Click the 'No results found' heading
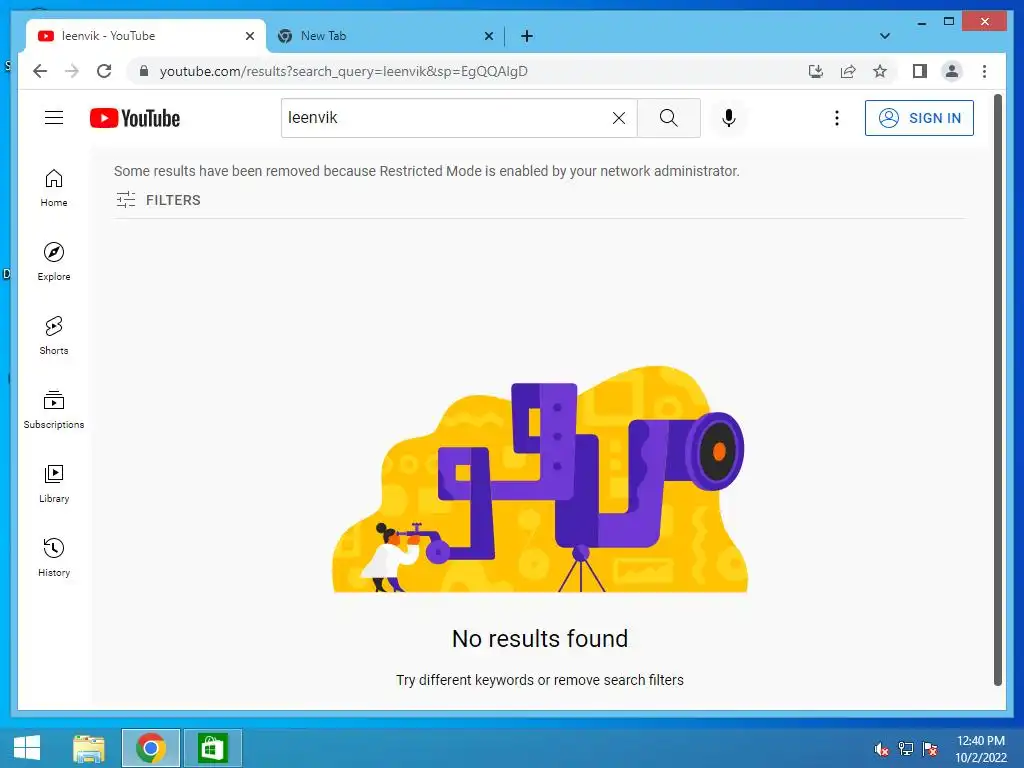This screenshot has width=1024, height=768. (539, 638)
